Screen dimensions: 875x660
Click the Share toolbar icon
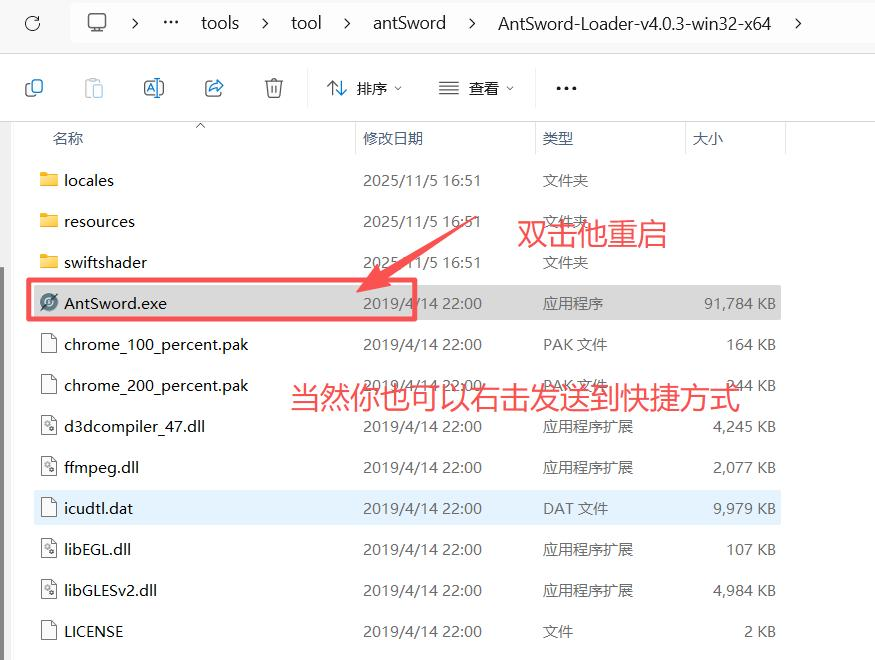[214, 88]
